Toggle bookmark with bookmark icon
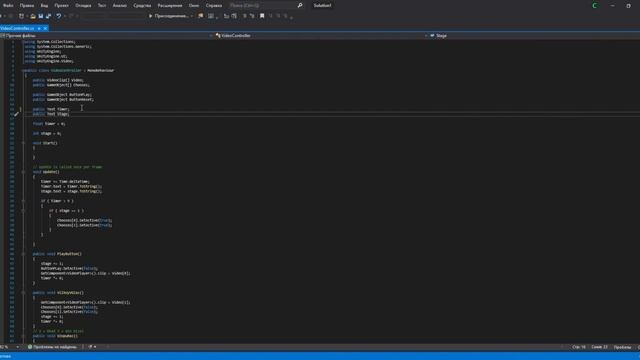Image resolution: width=640 pixels, height=360 pixels. 262,16
